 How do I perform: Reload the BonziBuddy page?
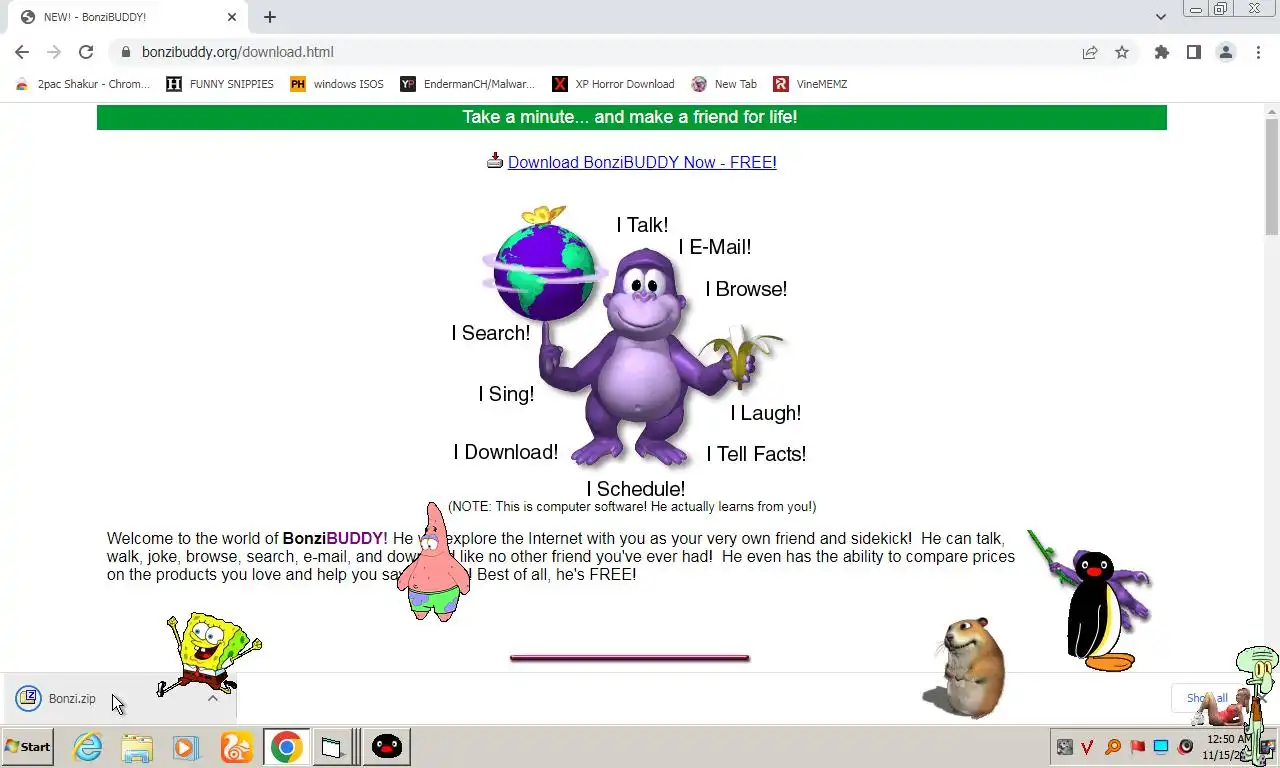[x=86, y=52]
